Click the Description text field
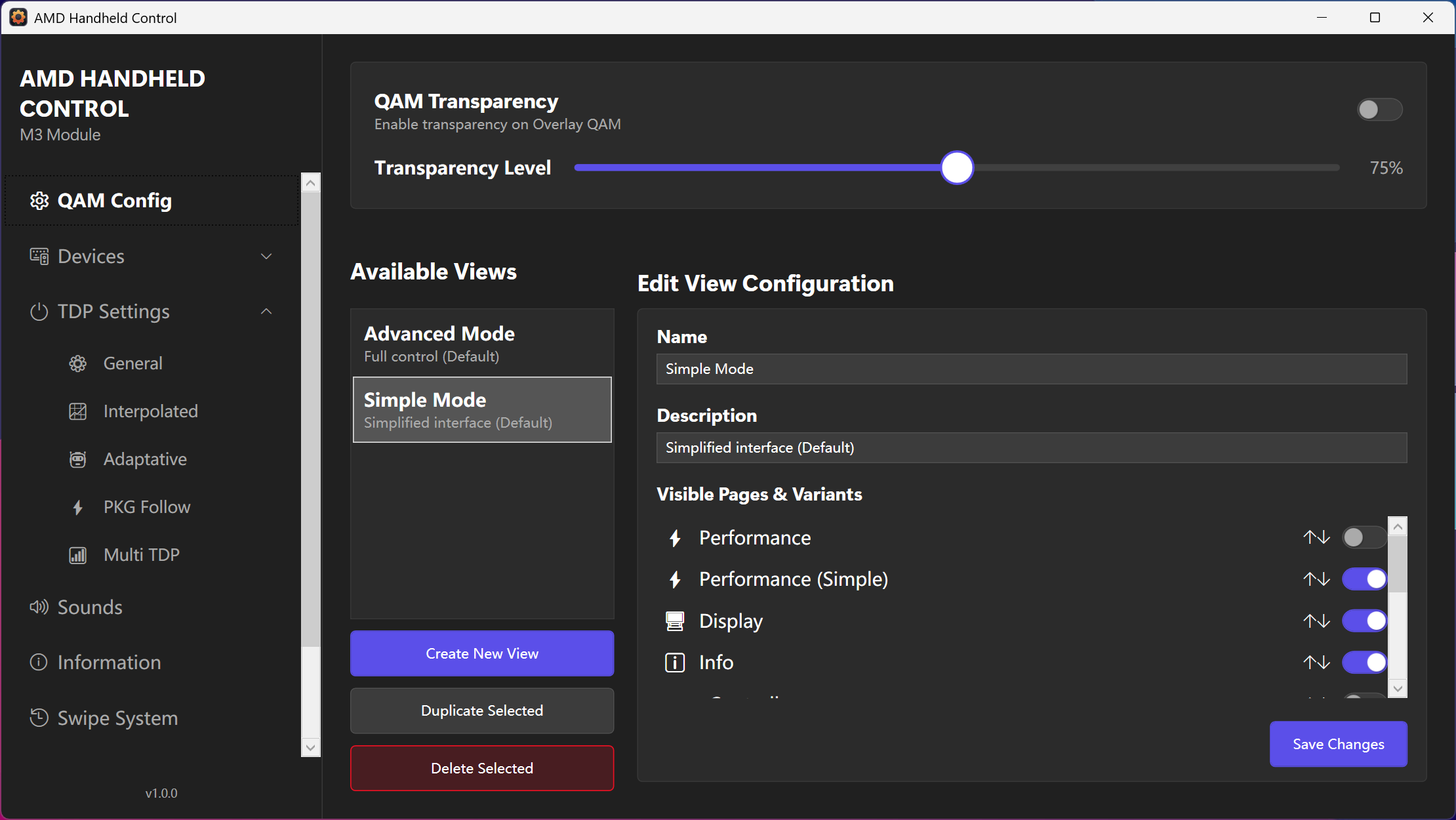The height and width of the screenshot is (820, 1456). tap(1031, 447)
